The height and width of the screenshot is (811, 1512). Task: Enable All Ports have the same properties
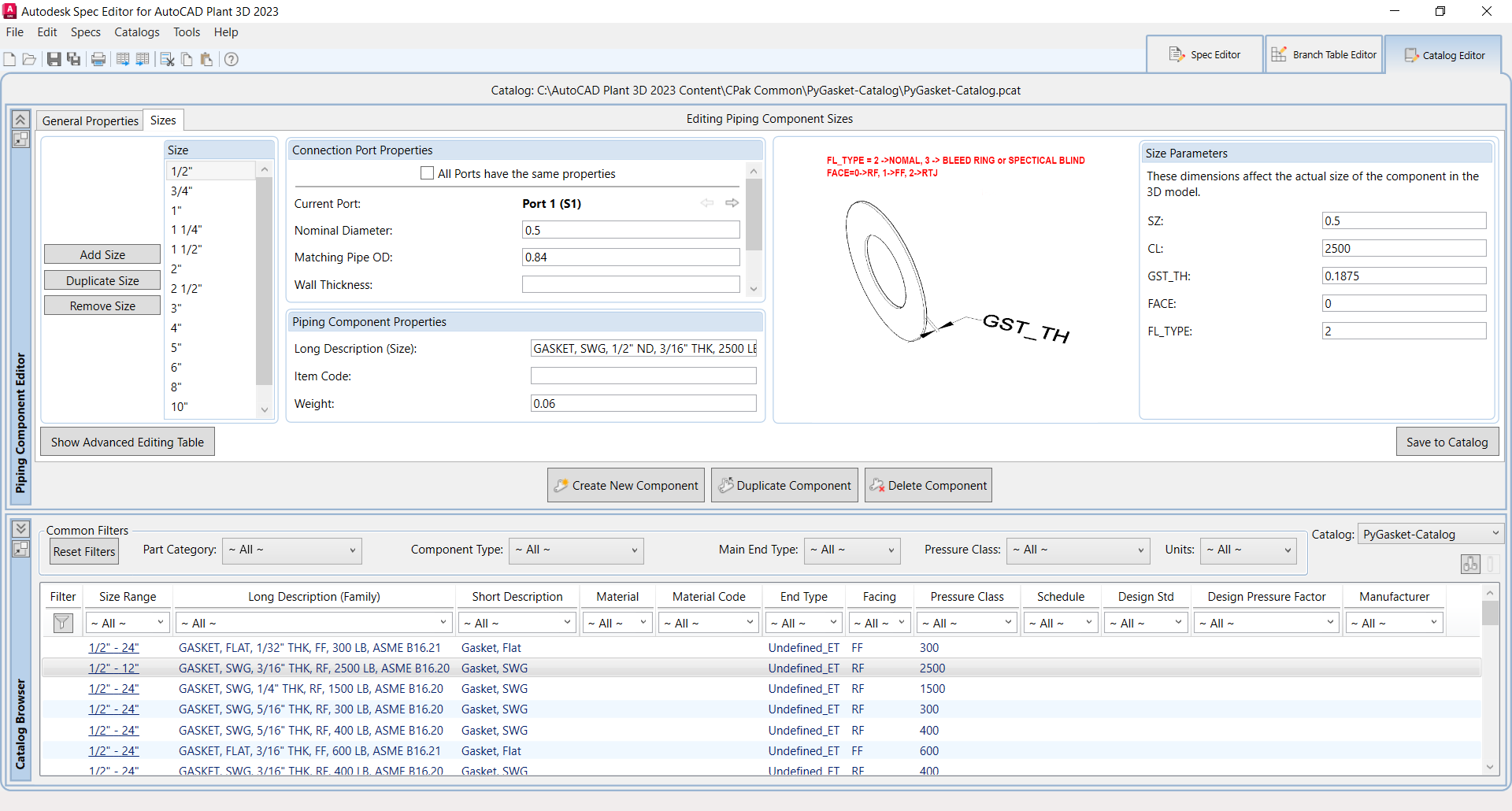(427, 173)
